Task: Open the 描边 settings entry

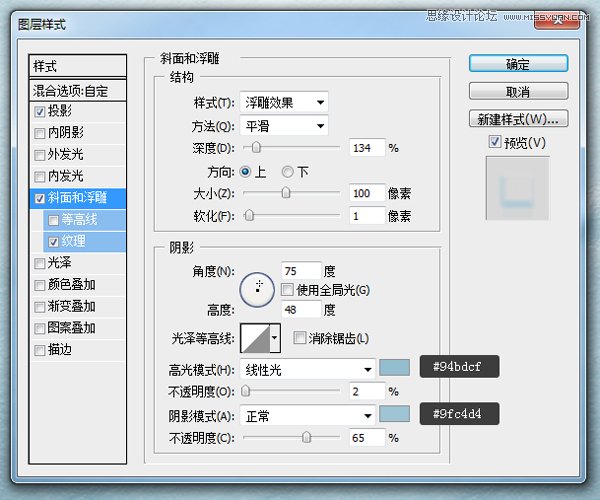Action: 60,350
